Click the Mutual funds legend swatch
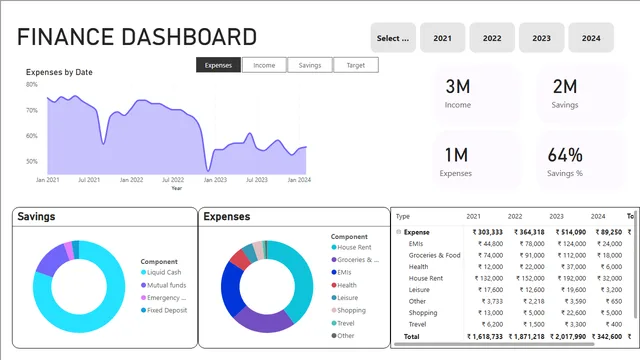Image resolution: width=640 pixels, height=360 pixels. click(143, 285)
